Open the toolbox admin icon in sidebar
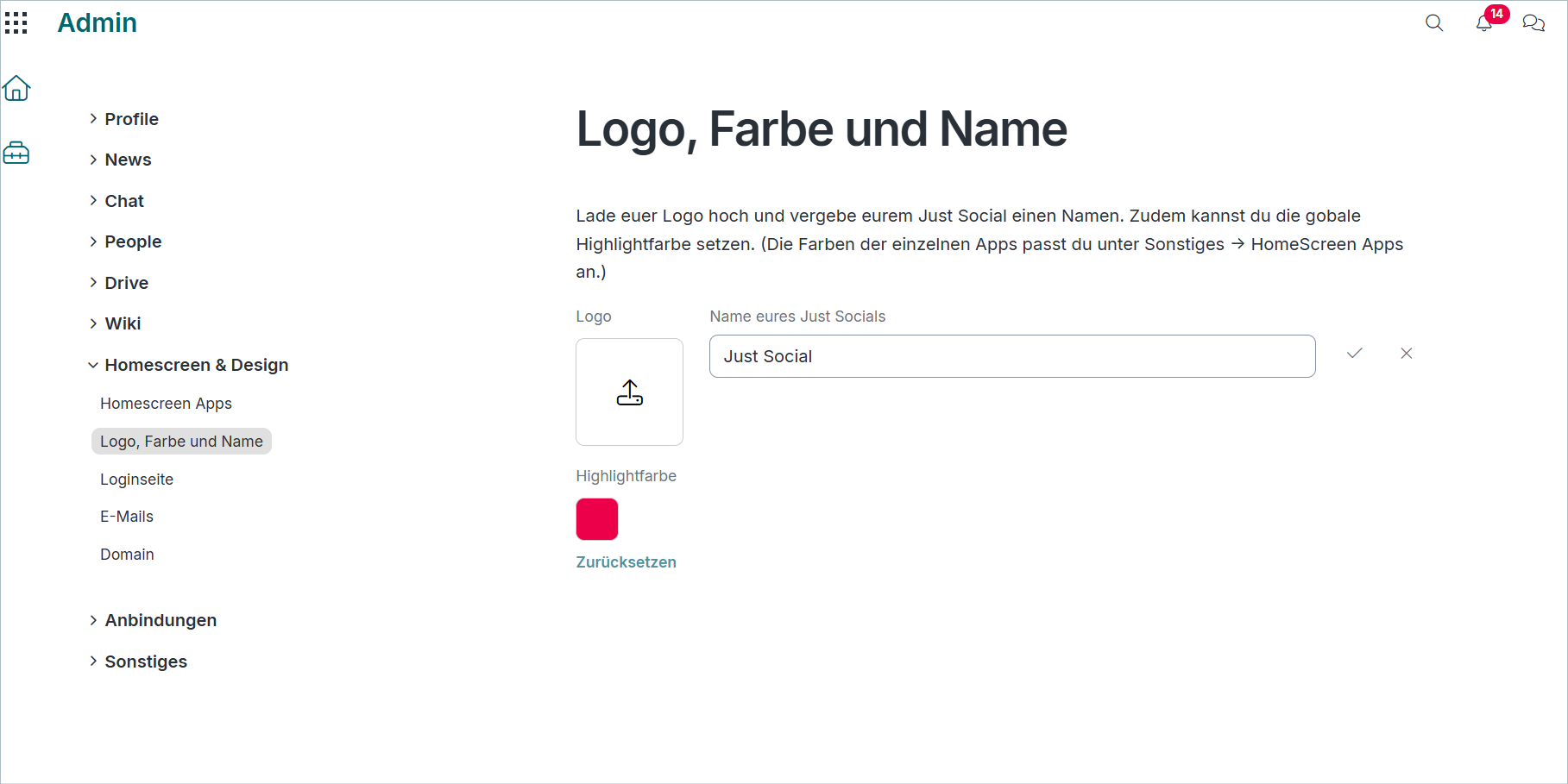The width and height of the screenshot is (1568, 784). pyautogui.click(x=16, y=153)
